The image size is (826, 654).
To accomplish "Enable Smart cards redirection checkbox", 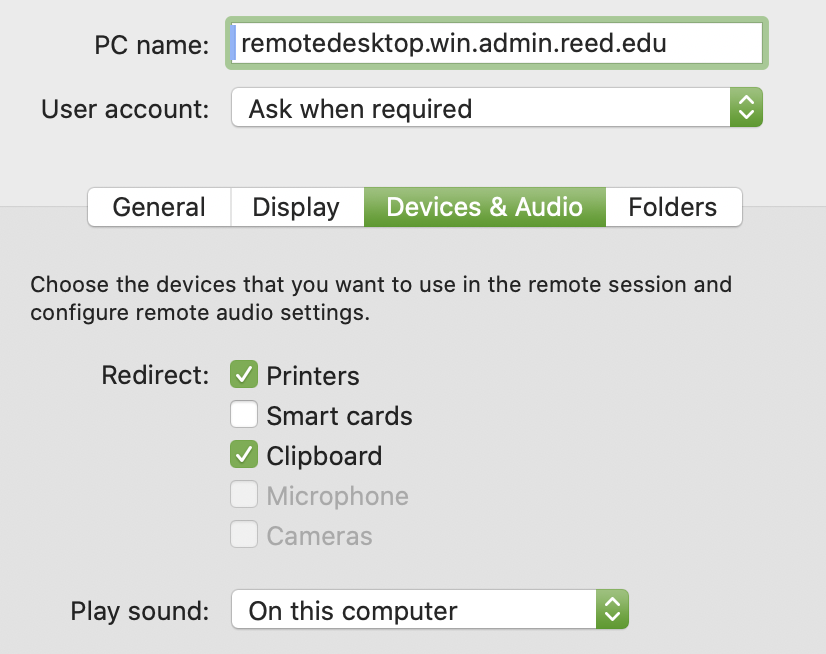I will click(x=244, y=415).
